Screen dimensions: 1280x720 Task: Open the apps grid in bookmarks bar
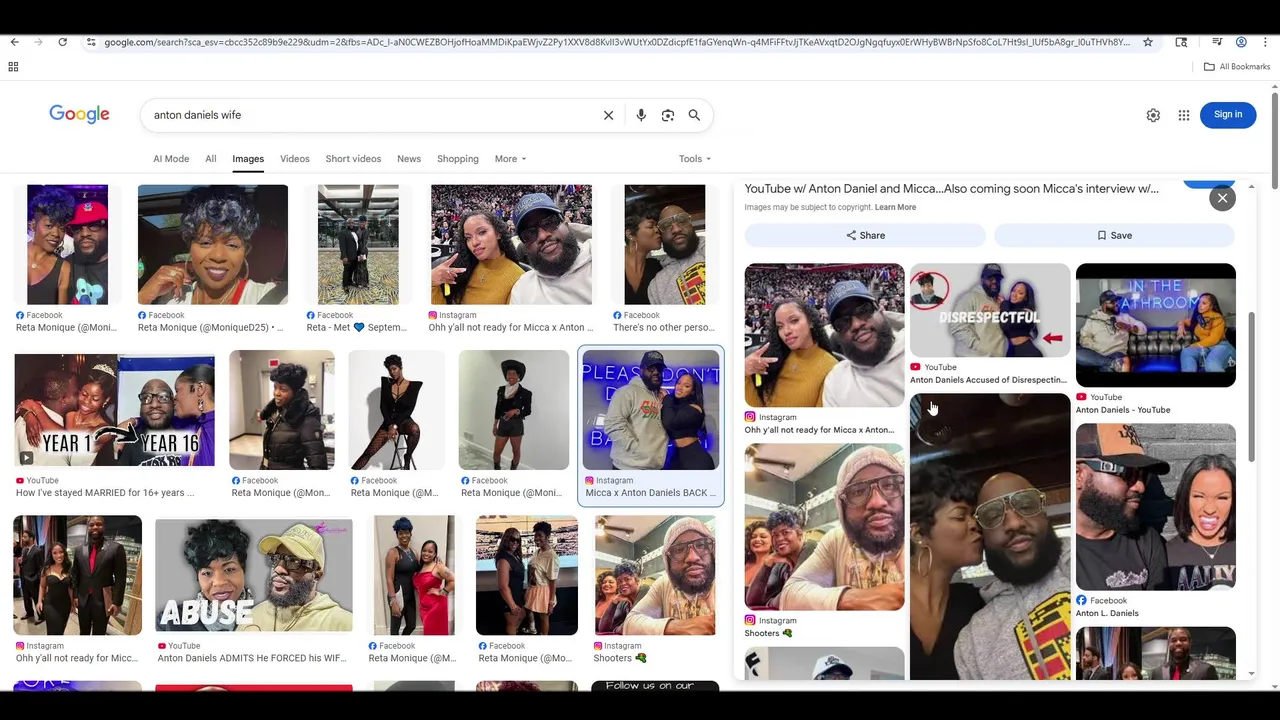coord(13,67)
